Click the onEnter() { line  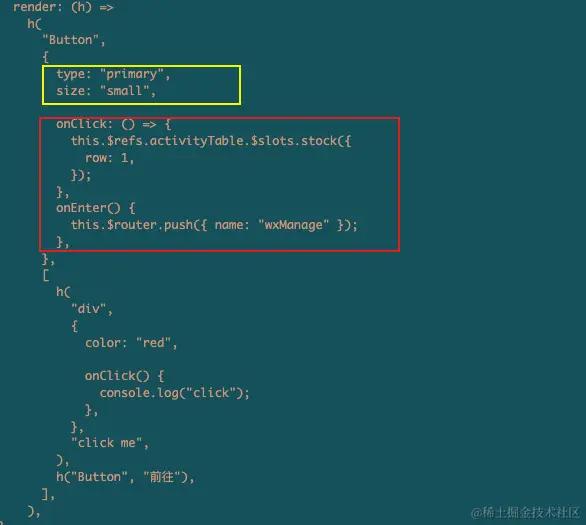tap(96, 208)
